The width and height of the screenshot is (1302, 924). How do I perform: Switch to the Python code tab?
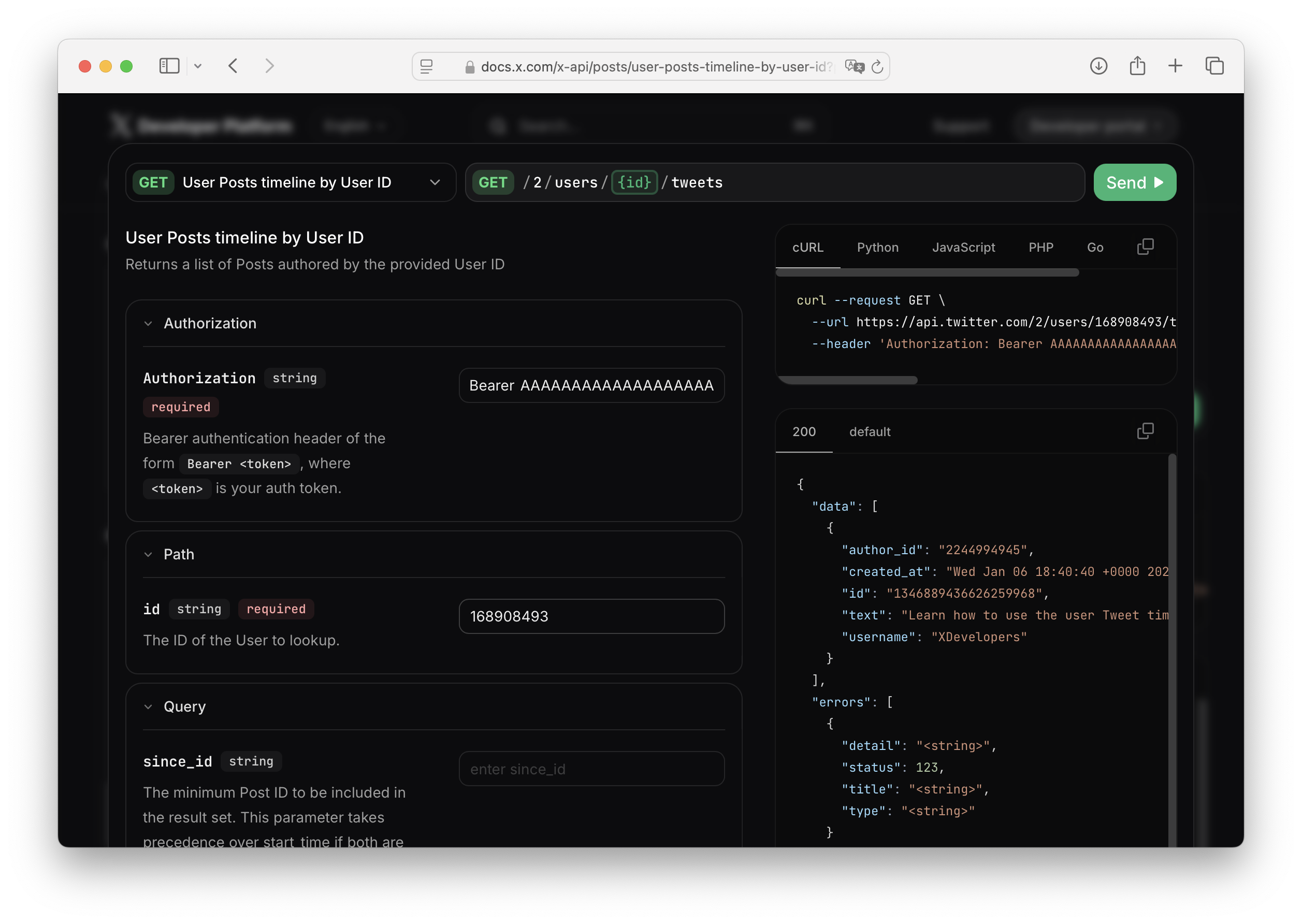click(877, 248)
